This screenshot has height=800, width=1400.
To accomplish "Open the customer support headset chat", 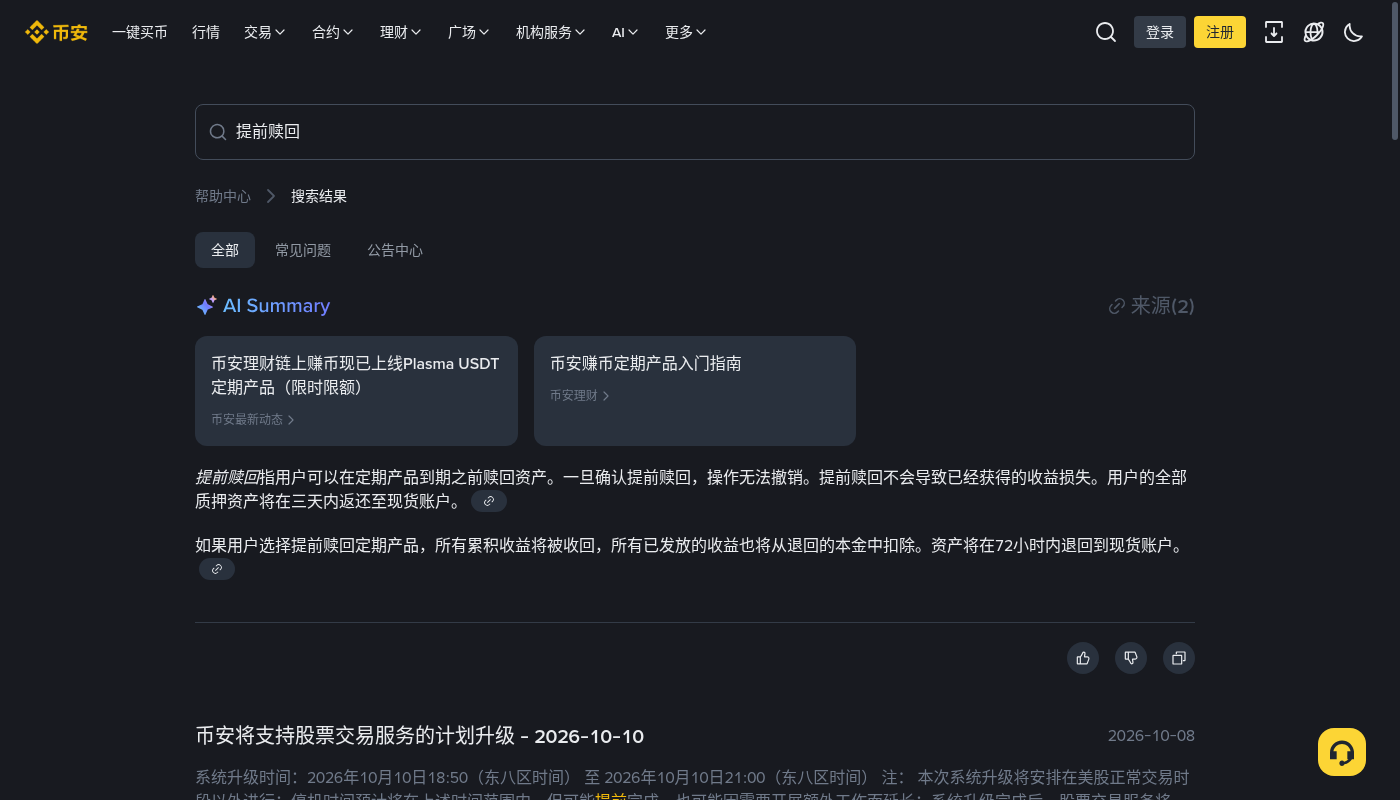I will pyautogui.click(x=1342, y=752).
